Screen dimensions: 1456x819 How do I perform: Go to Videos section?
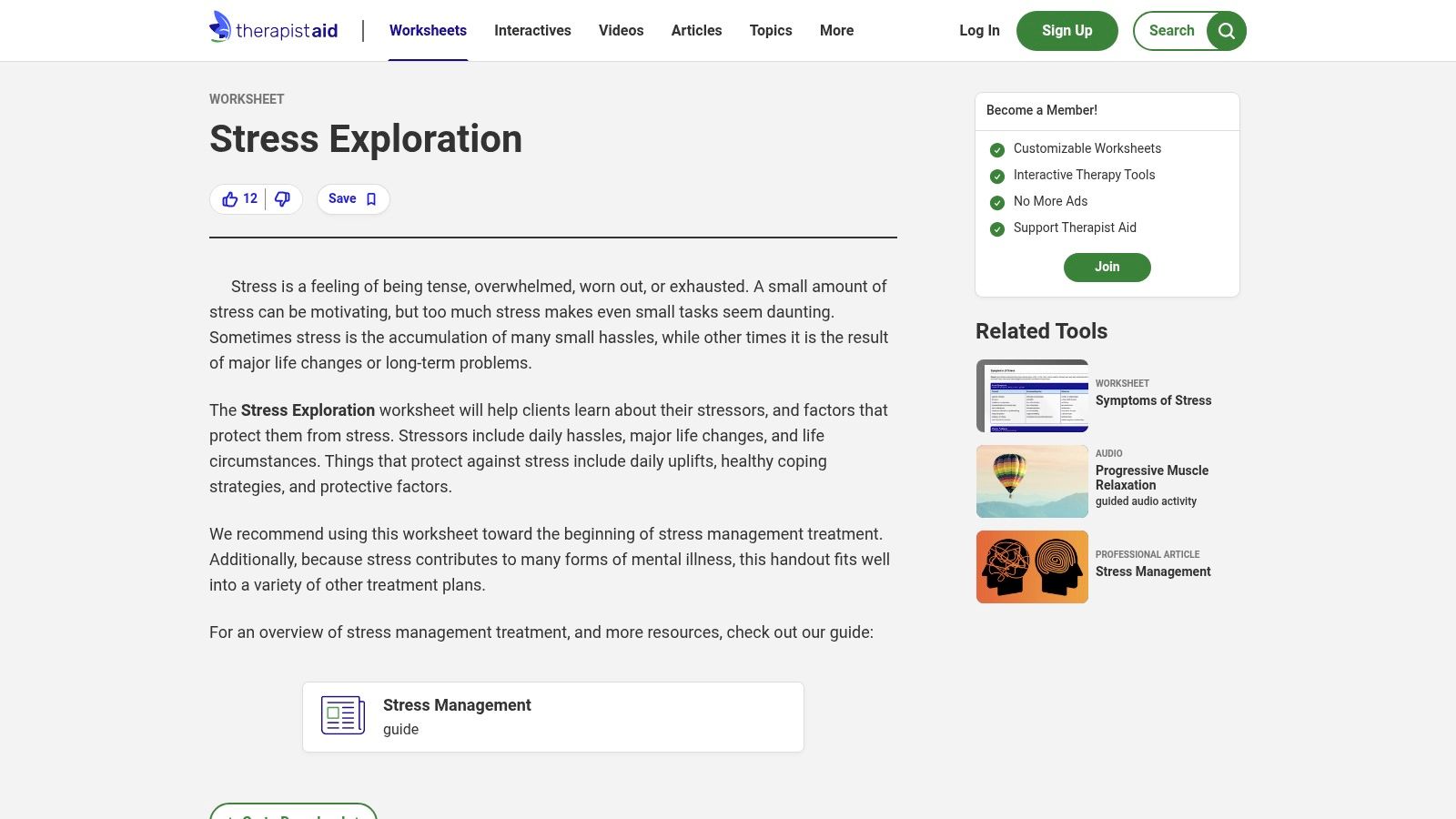621,30
